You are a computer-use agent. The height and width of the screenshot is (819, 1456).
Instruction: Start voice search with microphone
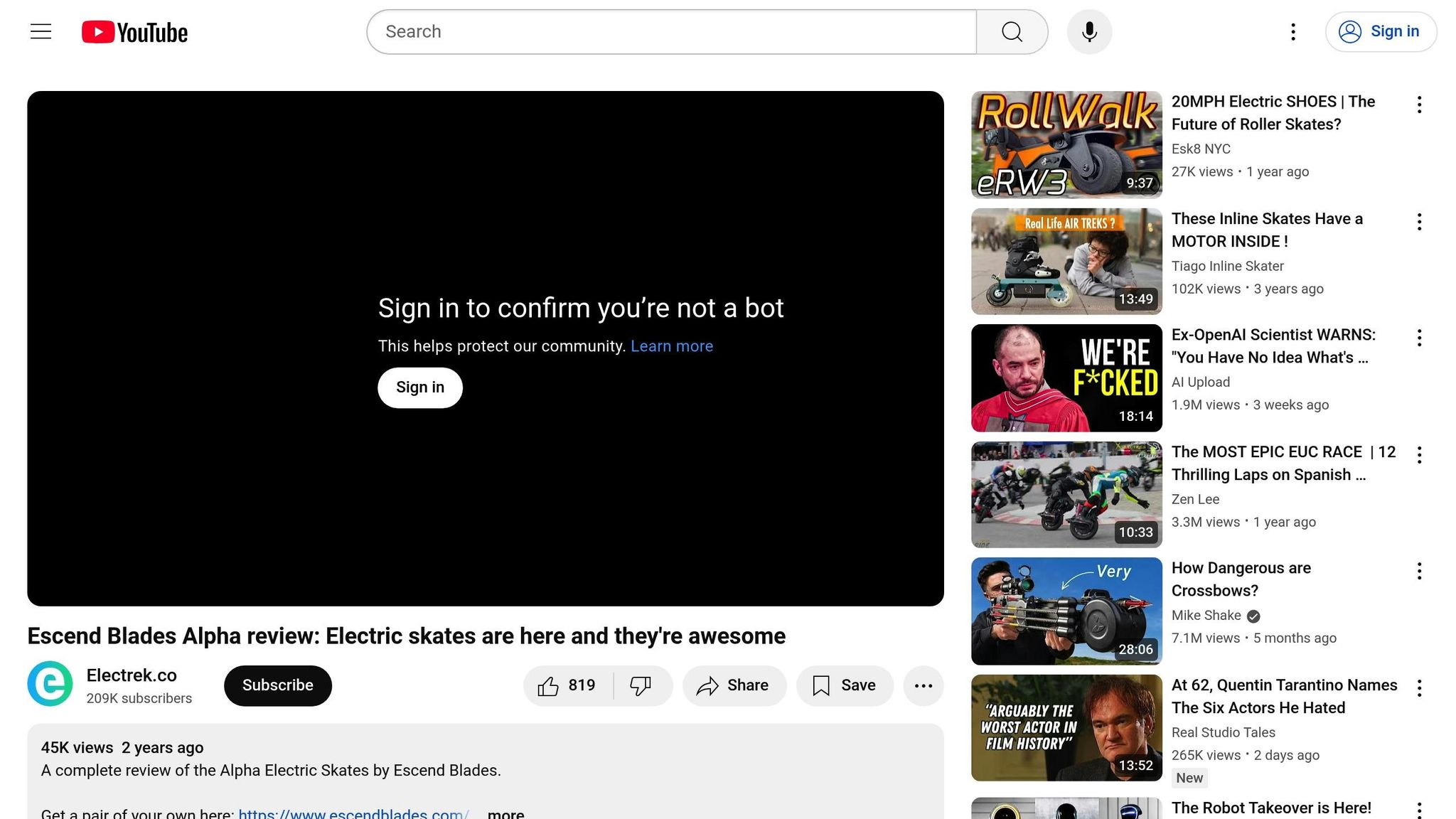1089,32
